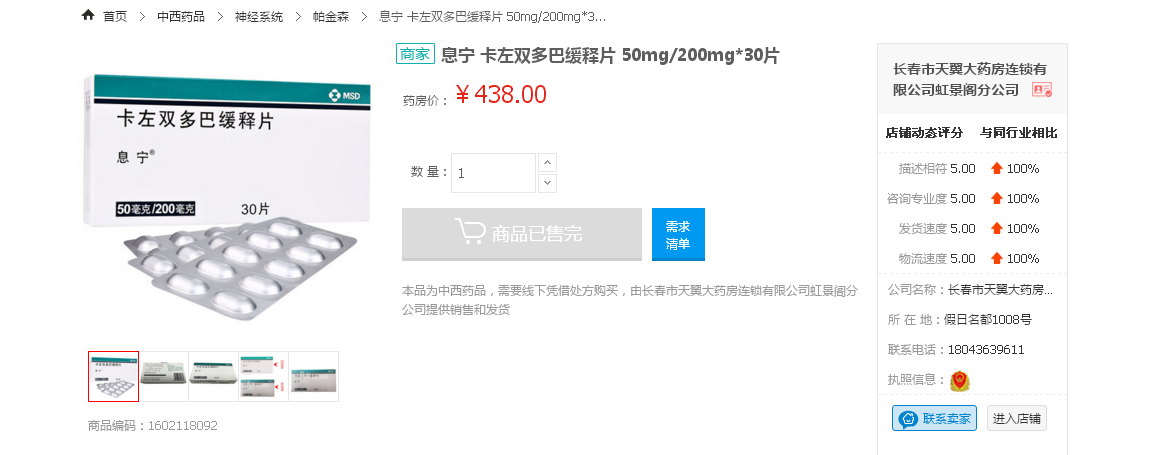Increase quantity with the up arrow
Image resolution: width=1173 pixels, height=455 pixels.
coord(547,163)
